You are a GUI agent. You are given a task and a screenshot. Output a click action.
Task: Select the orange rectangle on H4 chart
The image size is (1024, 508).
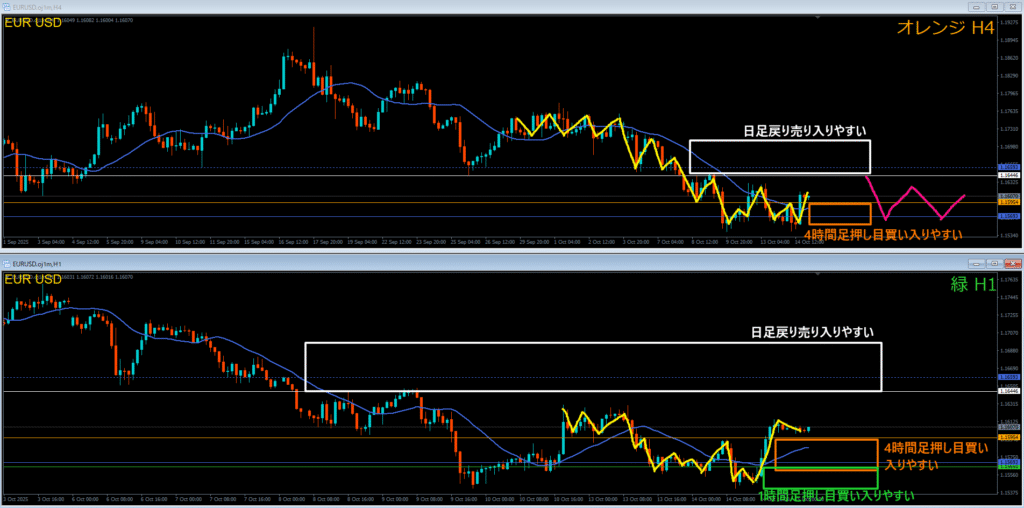tap(840, 205)
